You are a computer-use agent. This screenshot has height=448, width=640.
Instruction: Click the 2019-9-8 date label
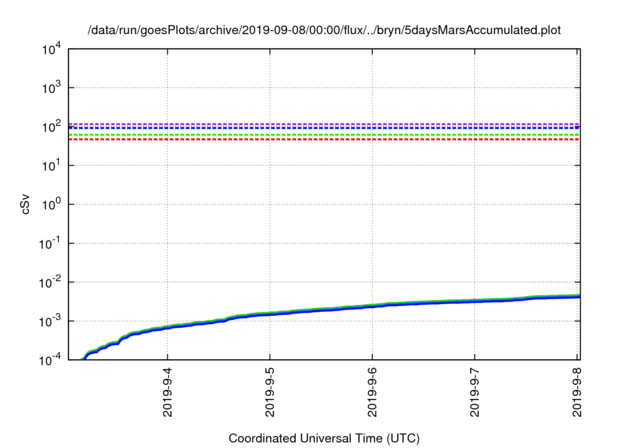[x=577, y=392]
